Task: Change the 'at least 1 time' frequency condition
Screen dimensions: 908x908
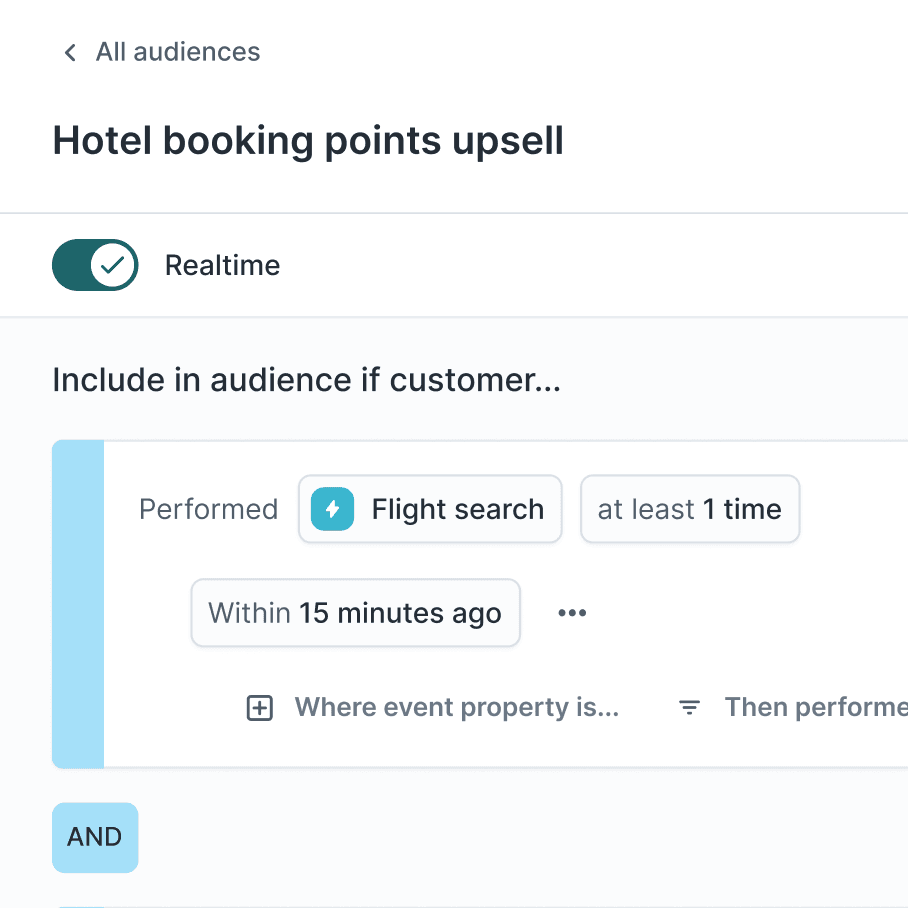Action: tap(690, 509)
